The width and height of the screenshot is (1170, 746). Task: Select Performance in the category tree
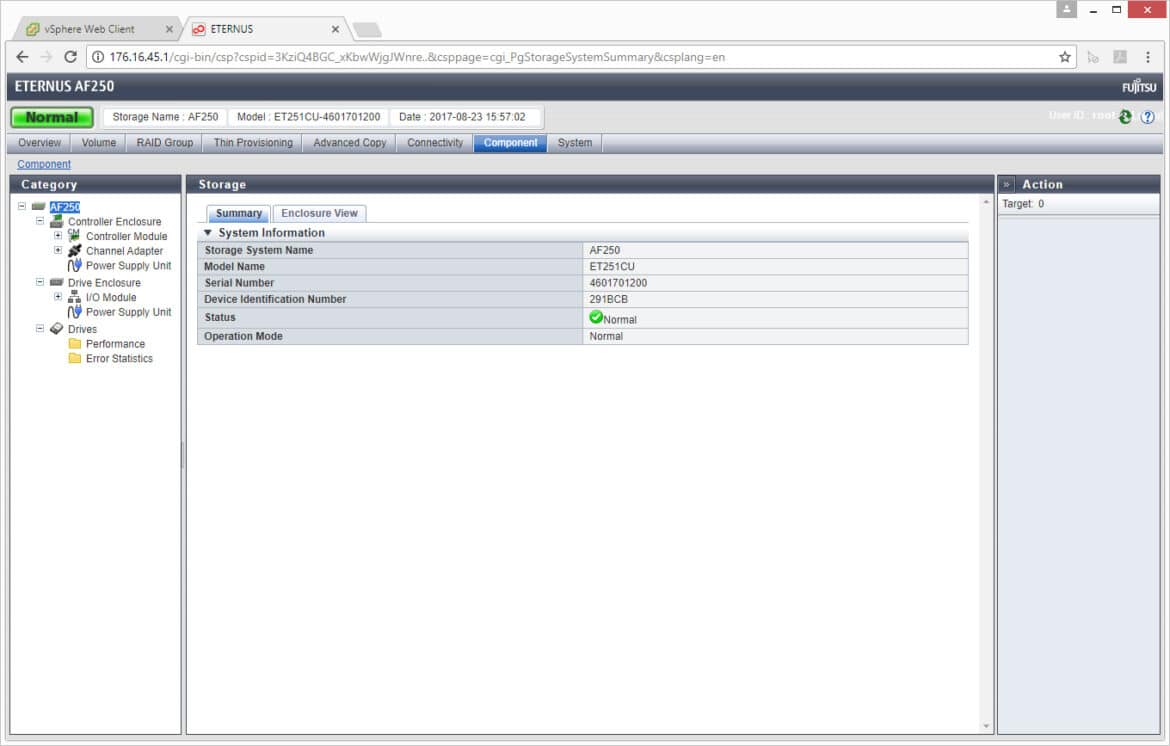coord(115,344)
